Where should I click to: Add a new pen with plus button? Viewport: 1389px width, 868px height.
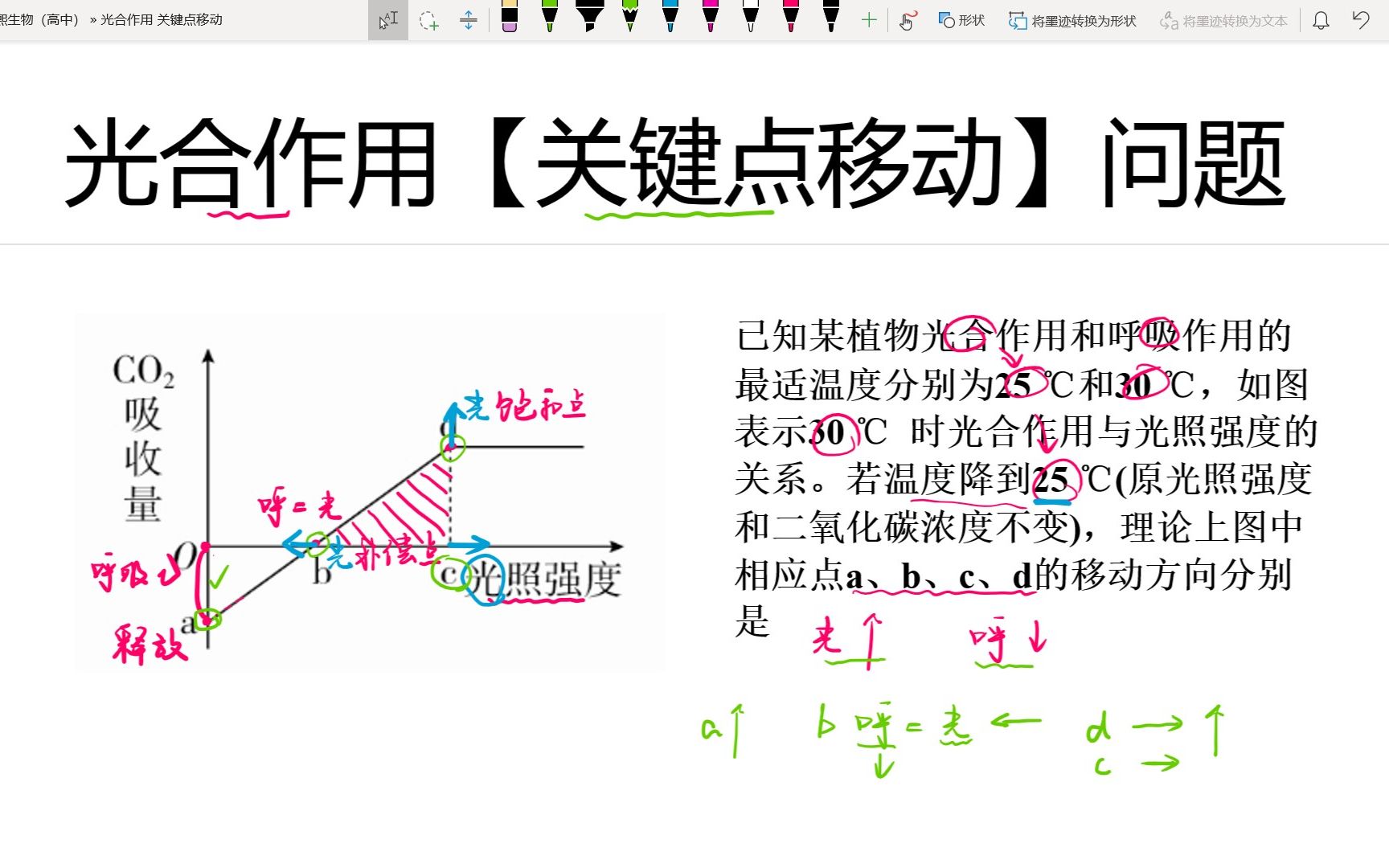868,20
